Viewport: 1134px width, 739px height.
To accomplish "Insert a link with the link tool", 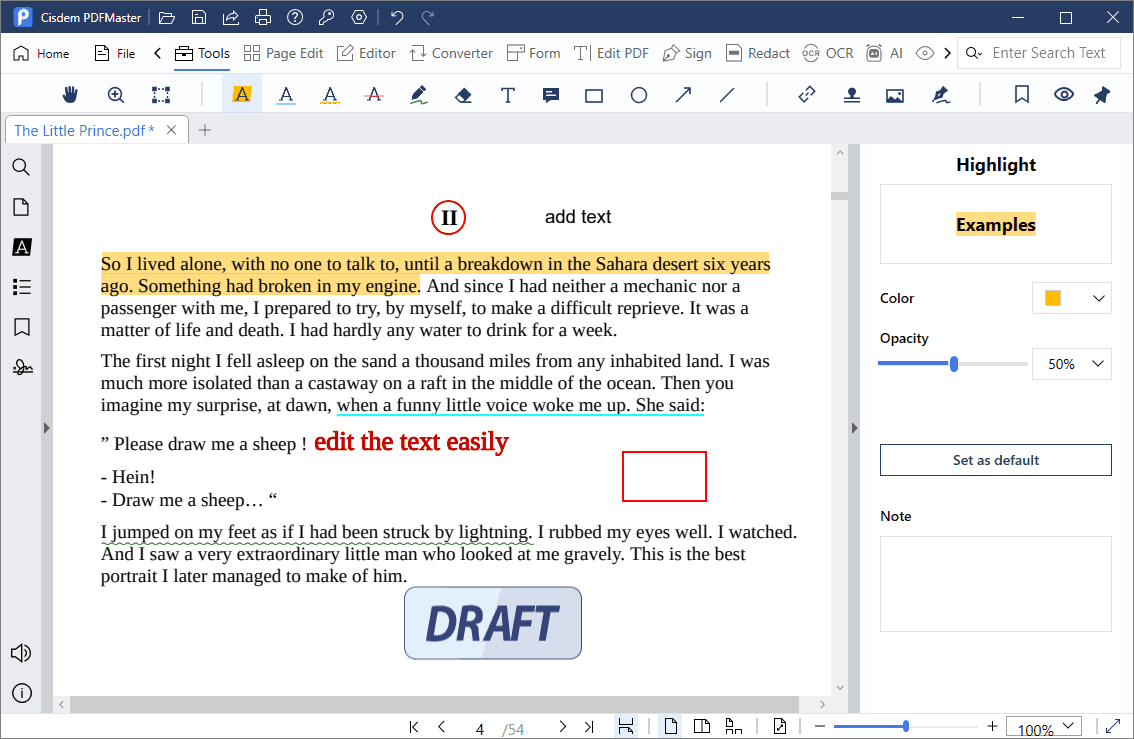I will [x=807, y=95].
